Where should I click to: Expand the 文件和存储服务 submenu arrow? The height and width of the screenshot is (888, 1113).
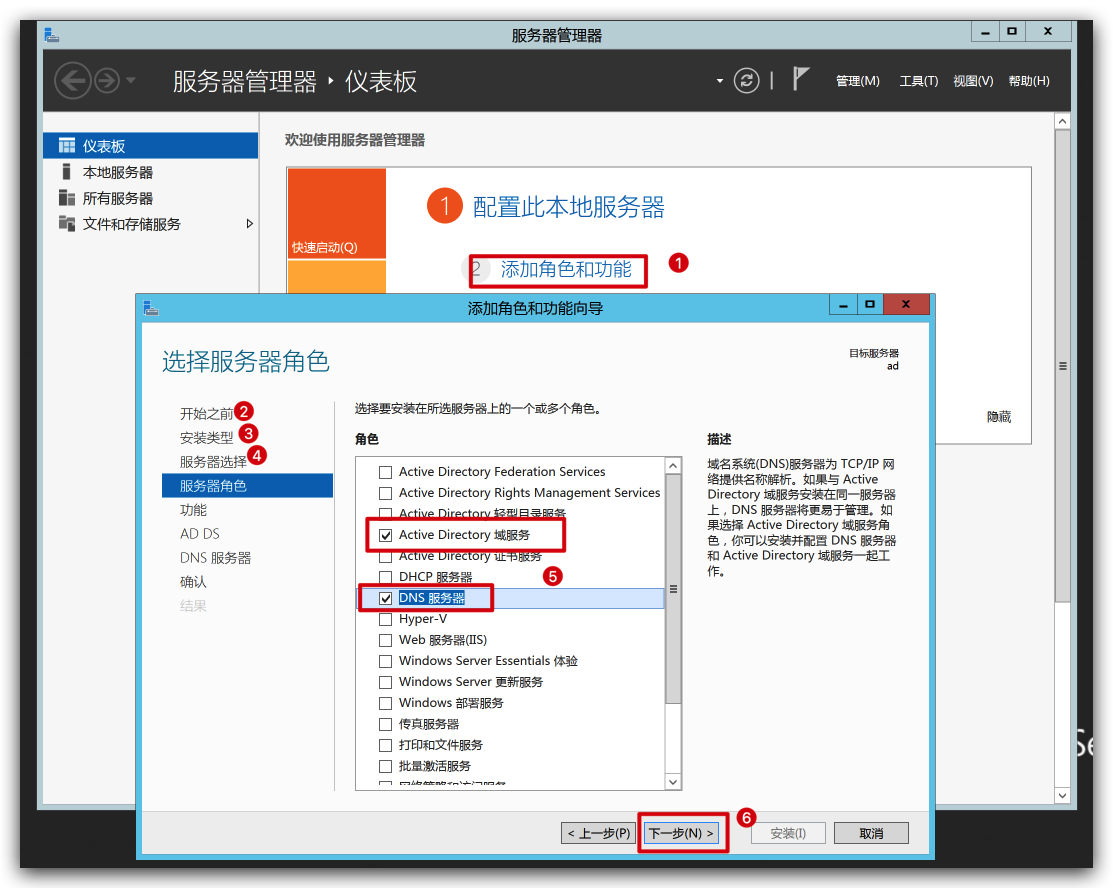click(x=250, y=224)
